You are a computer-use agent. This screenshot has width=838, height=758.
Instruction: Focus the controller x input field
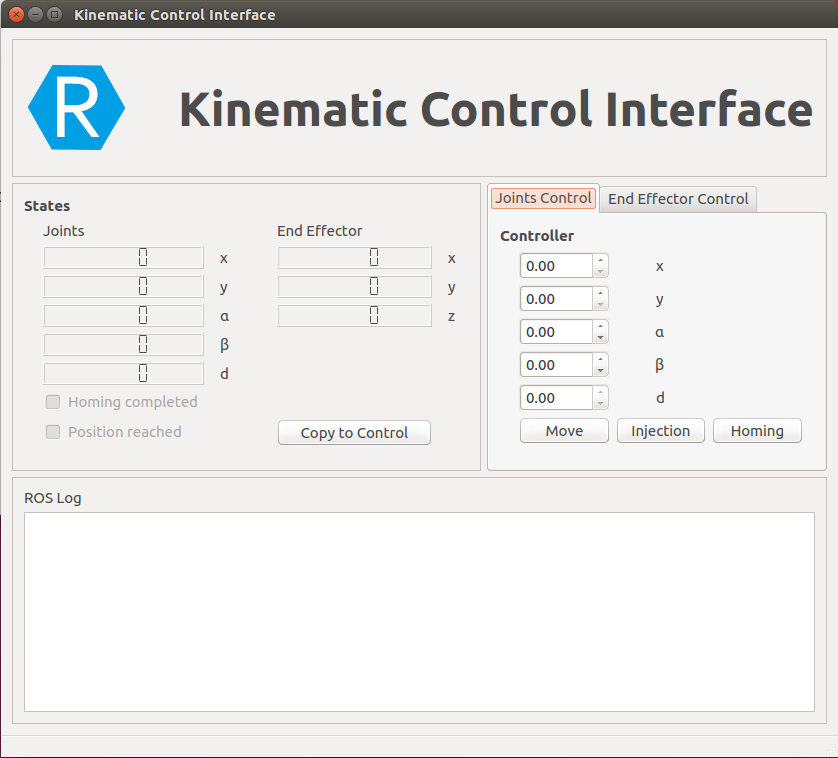pyautogui.click(x=556, y=266)
